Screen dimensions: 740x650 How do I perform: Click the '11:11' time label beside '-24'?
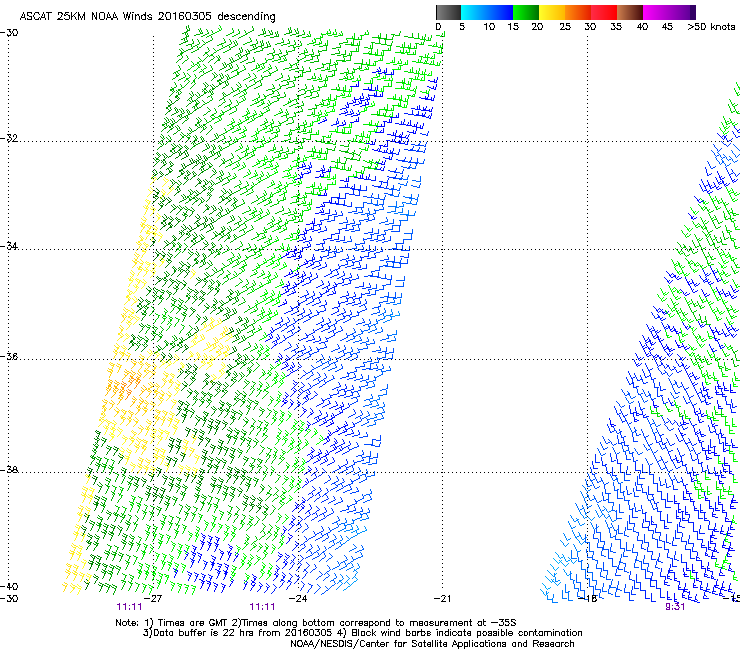(262, 607)
